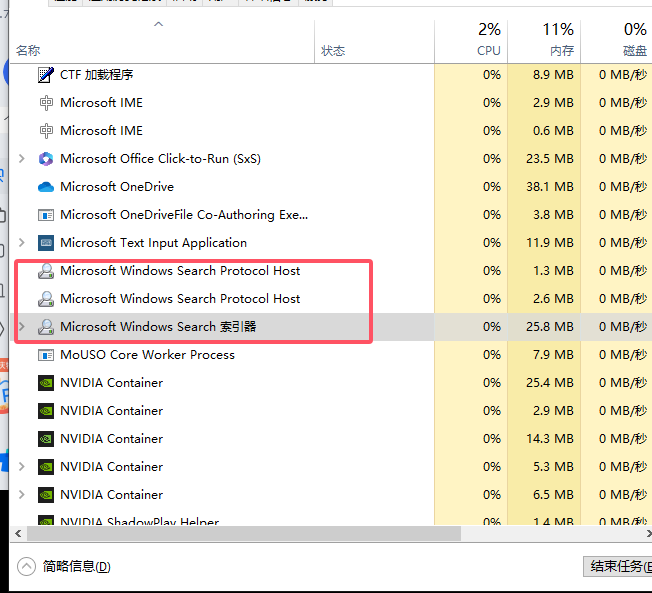Image resolution: width=652 pixels, height=593 pixels.
Task: Collapse to 简略信息 with the round arrow
Action: click(x=26, y=566)
